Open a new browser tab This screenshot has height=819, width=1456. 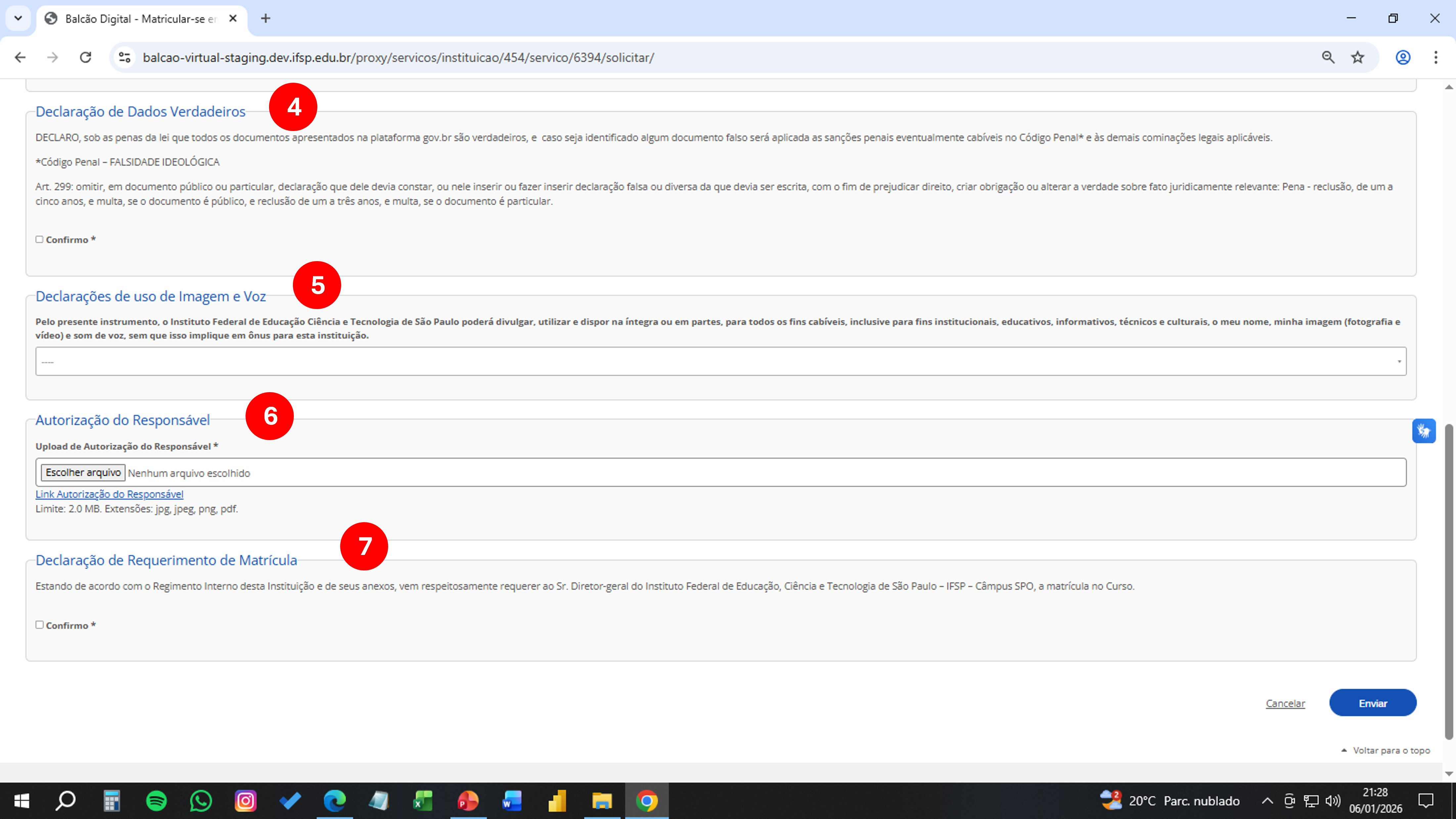[x=266, y=18]
